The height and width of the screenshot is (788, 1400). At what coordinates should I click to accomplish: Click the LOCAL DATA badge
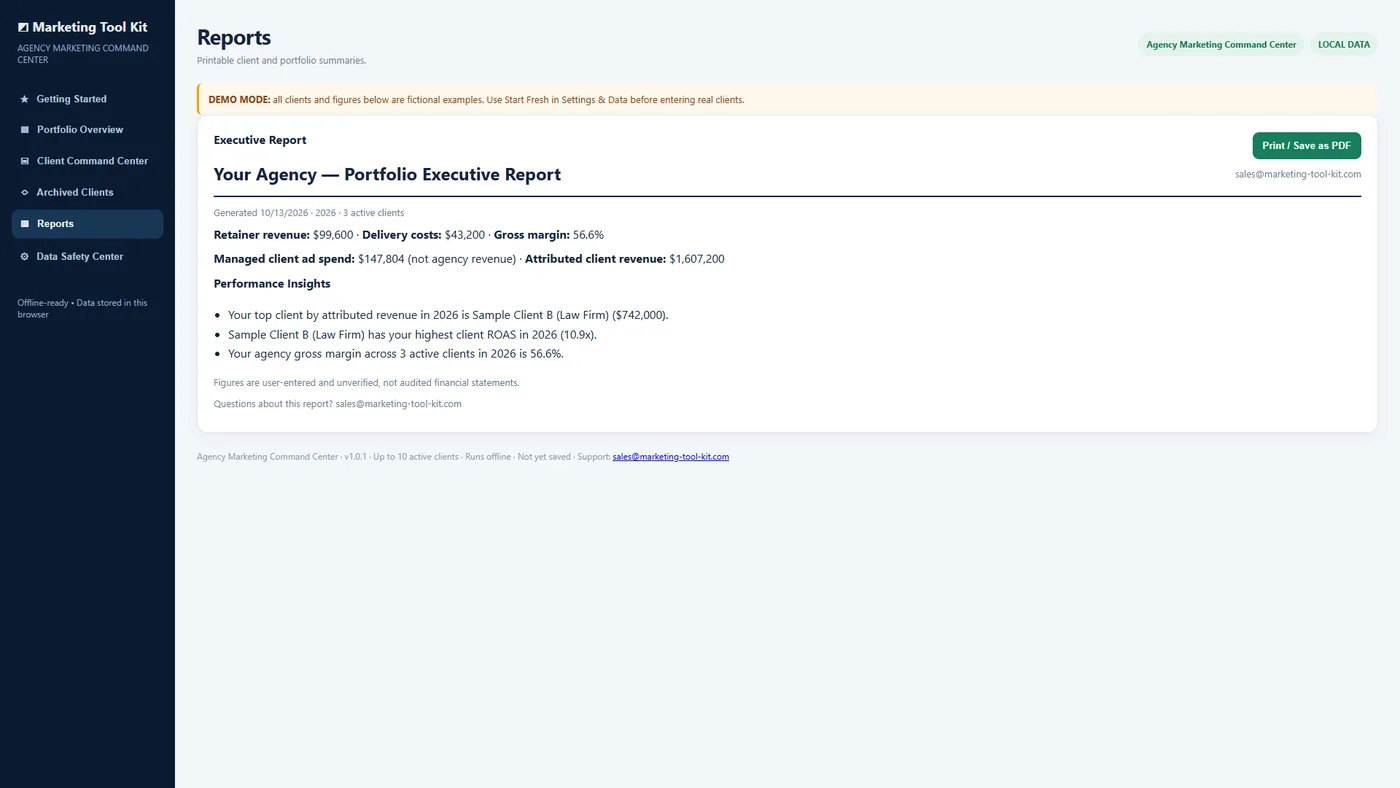pos(1344,45)
